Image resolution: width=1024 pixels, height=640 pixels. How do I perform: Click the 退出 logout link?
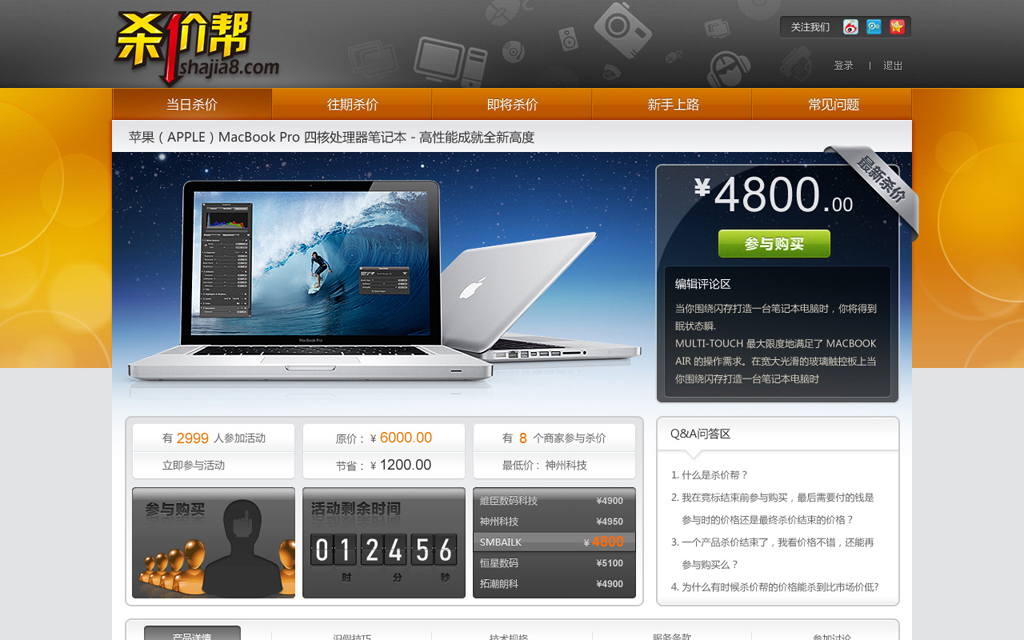pos(893,65)
